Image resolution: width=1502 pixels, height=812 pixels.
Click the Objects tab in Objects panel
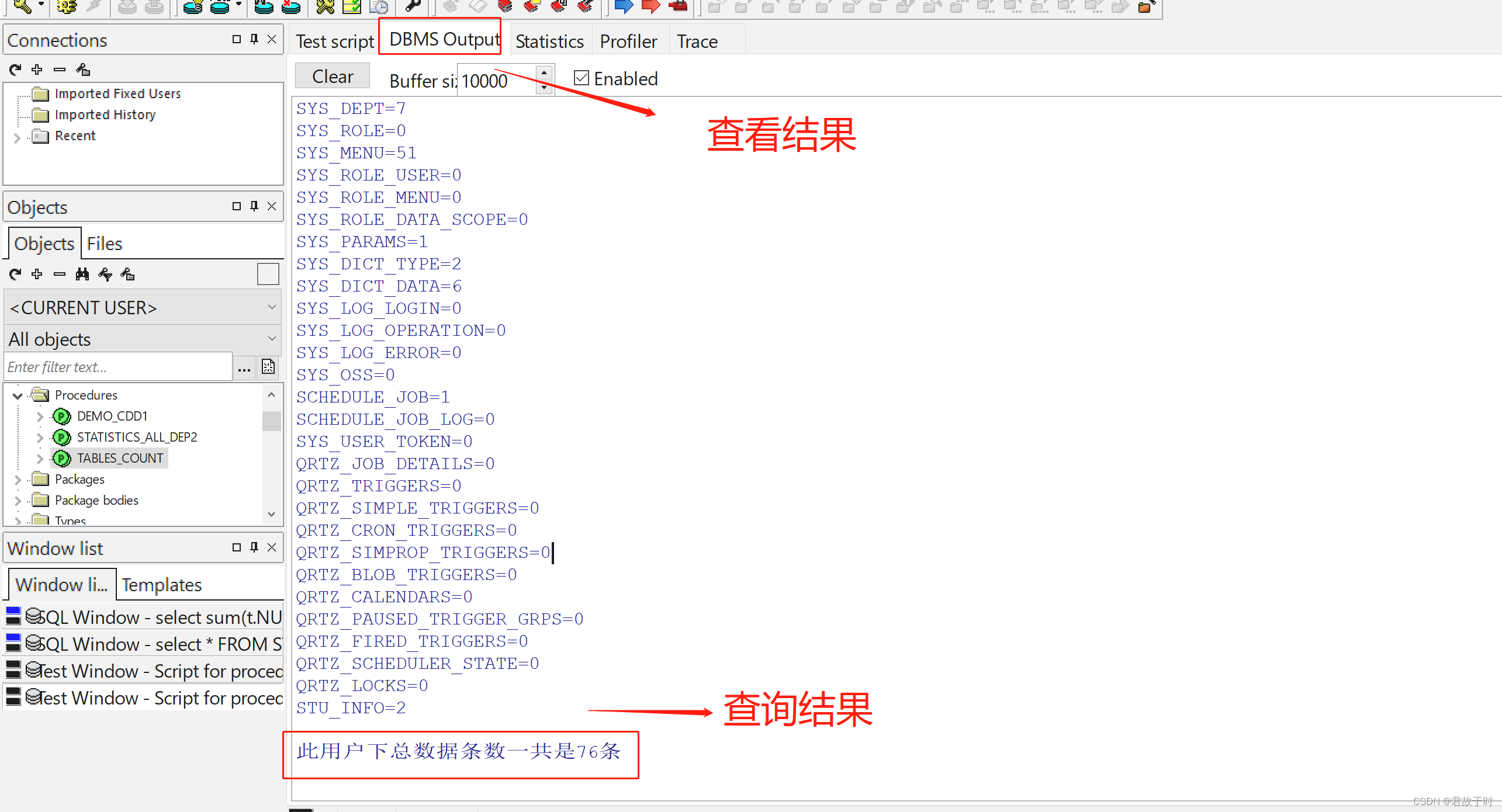click(44, 243)
